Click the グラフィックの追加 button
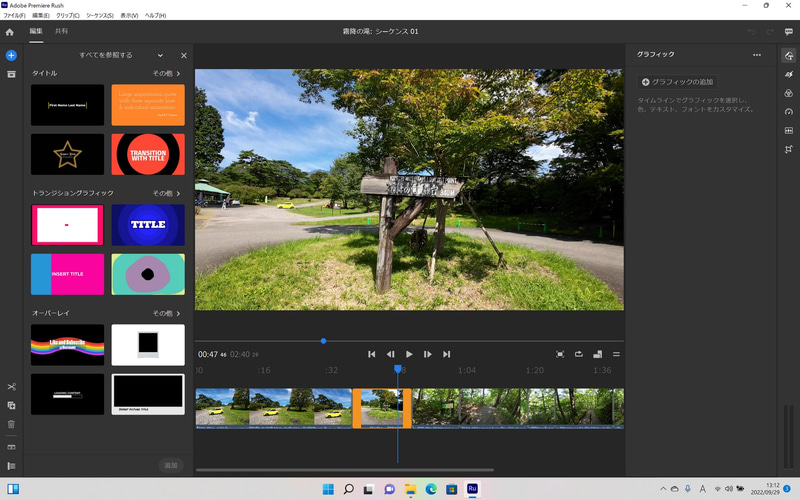The height and width of the screenshot is (500, 800). coord(678,82)
